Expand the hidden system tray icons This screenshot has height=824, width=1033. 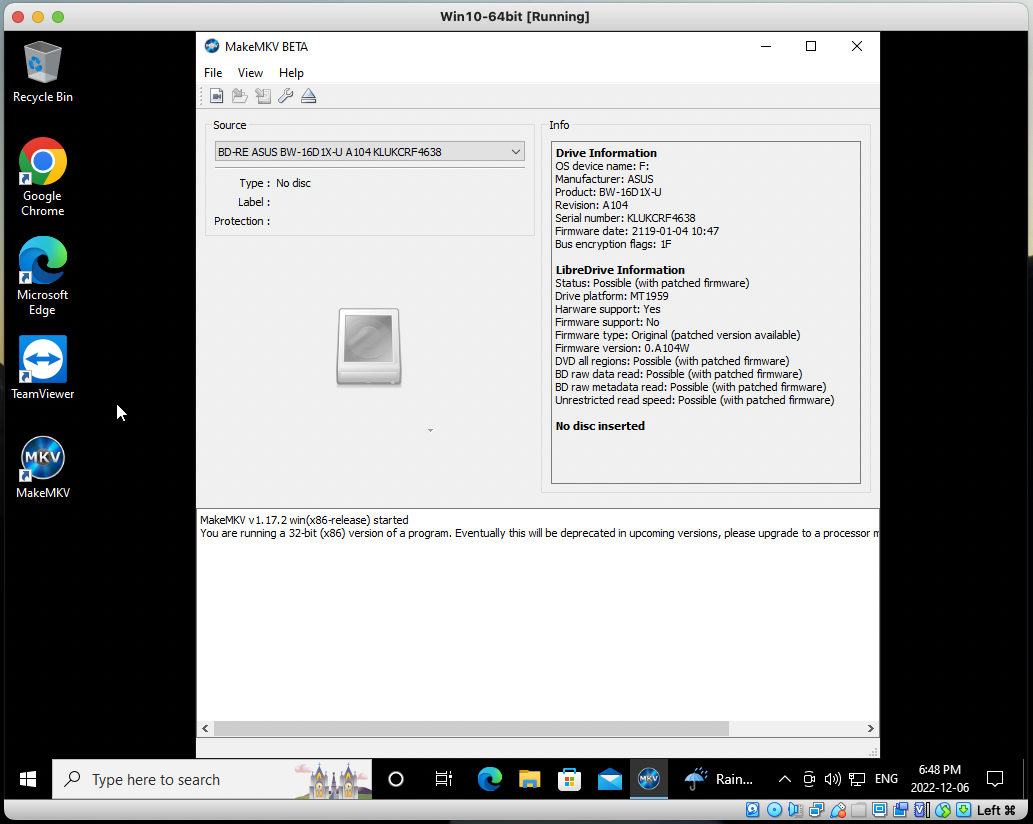tap(785, 779)
